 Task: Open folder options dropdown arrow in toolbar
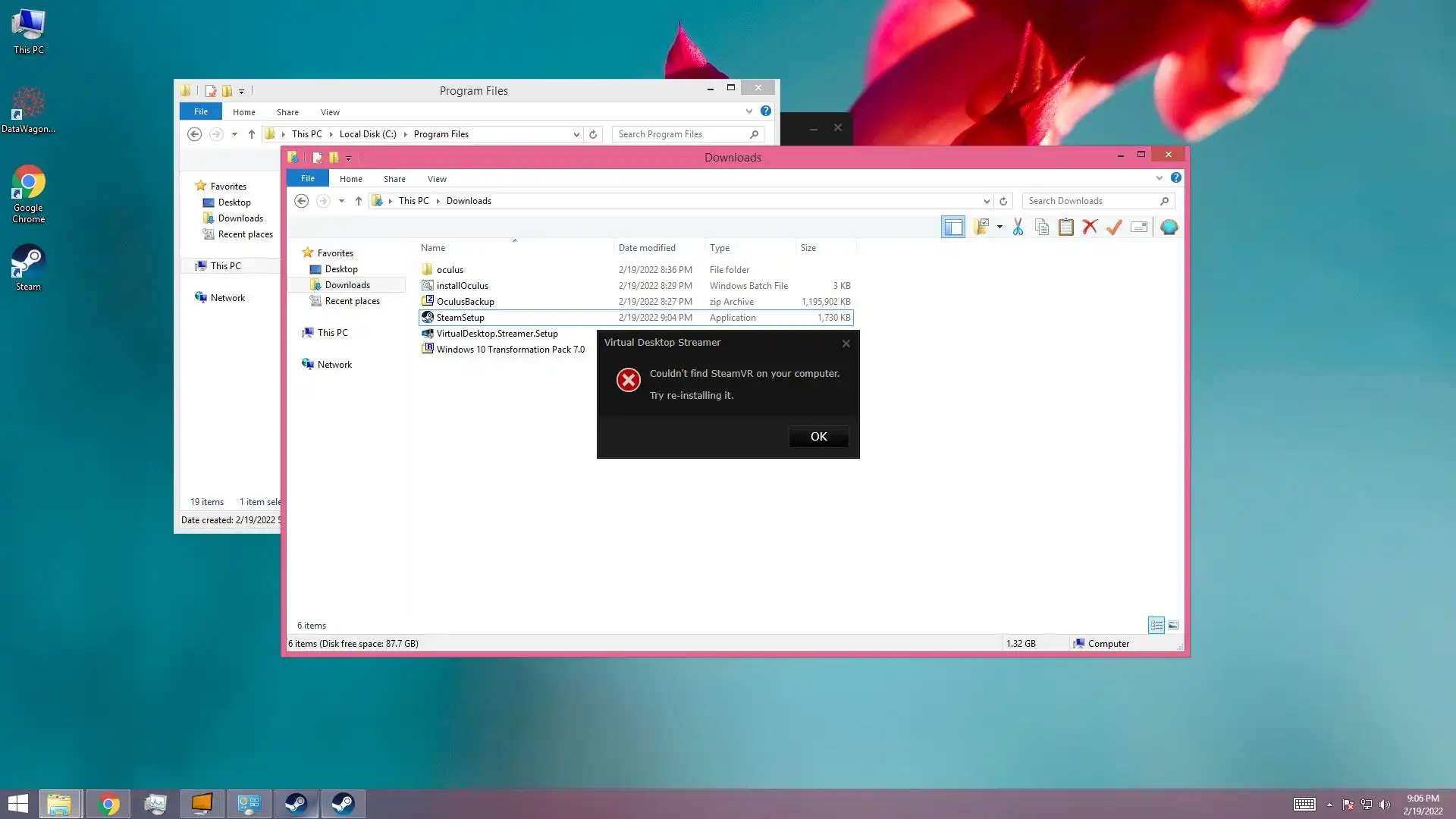point(999,227)
